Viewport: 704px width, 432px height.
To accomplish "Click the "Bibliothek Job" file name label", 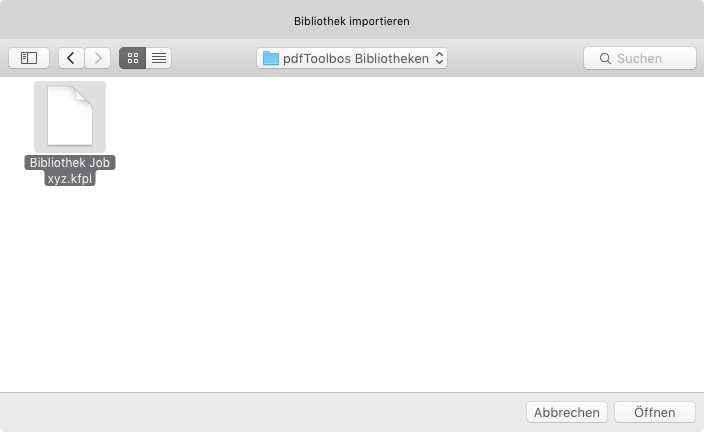I will click(70, 163).
